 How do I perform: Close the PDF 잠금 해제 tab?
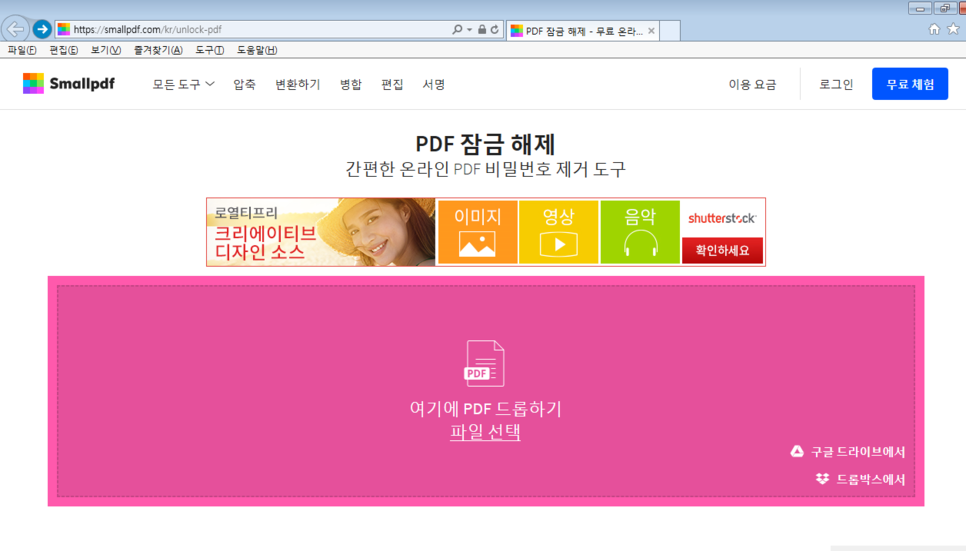[x=651, y=31]
